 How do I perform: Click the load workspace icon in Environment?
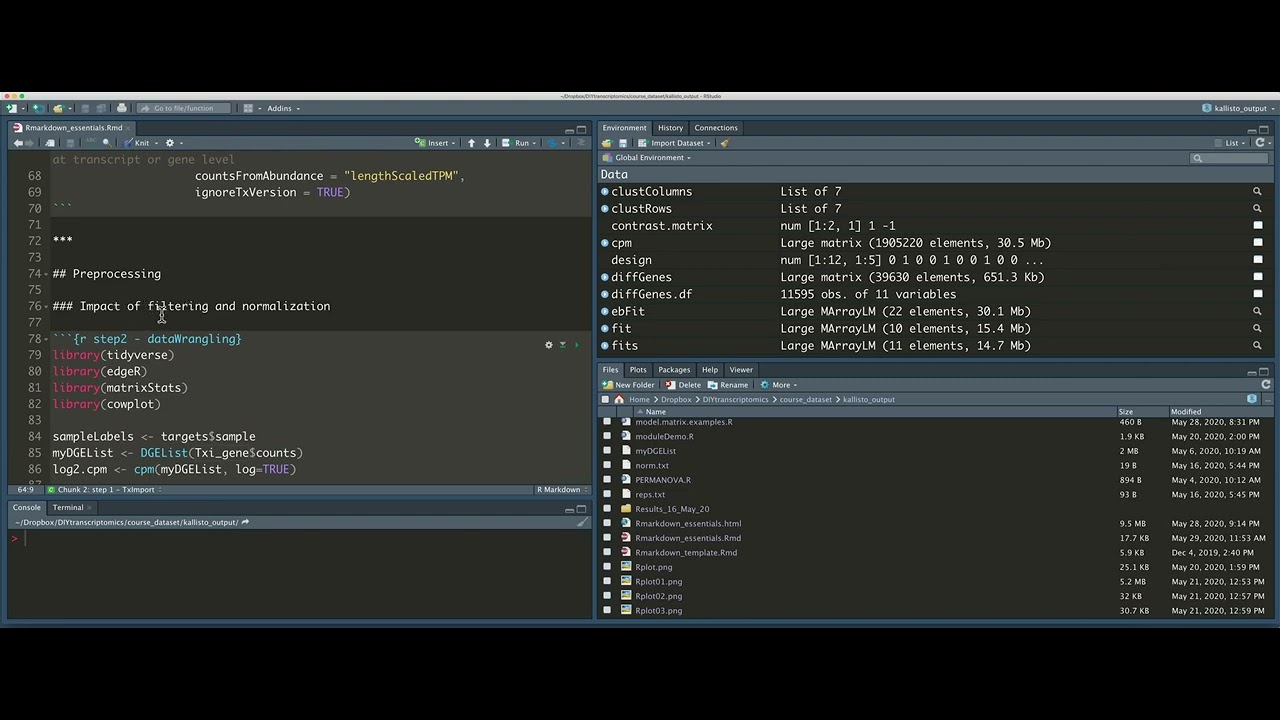coord(607,143)
